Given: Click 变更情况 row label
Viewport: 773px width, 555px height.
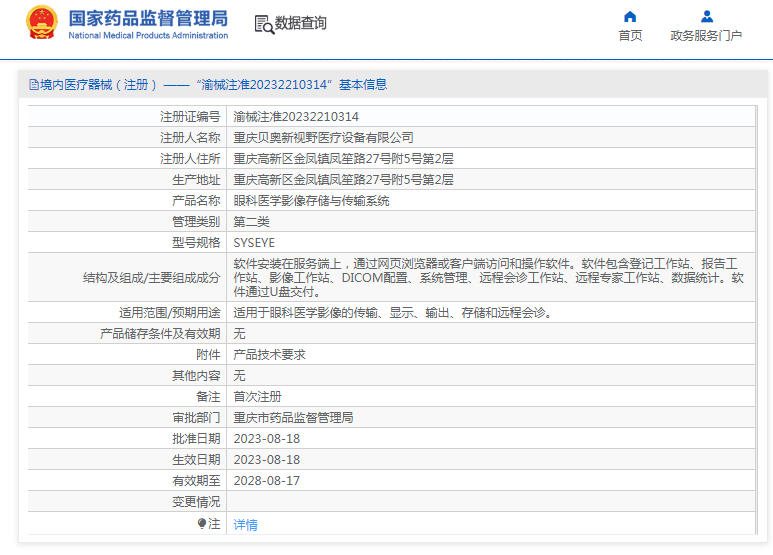Looking at the screenshot, I should [196, 502].
